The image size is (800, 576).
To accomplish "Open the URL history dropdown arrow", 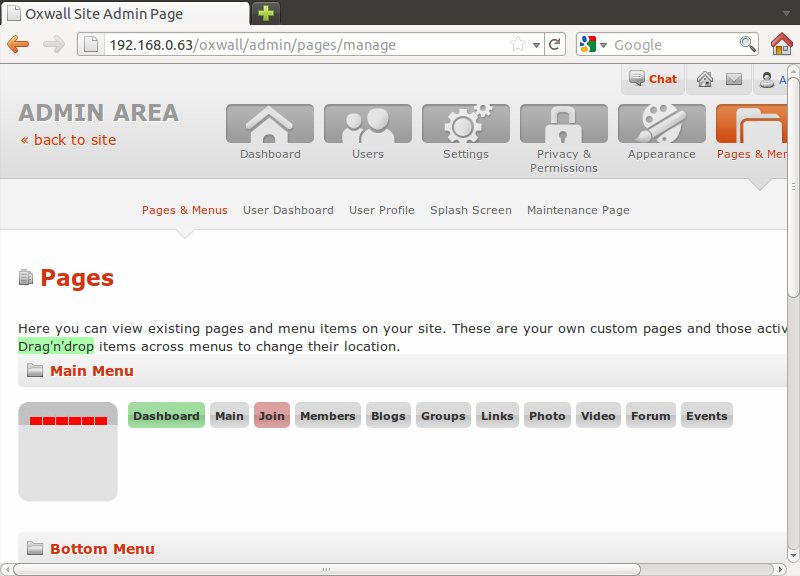I will [536, 45].
